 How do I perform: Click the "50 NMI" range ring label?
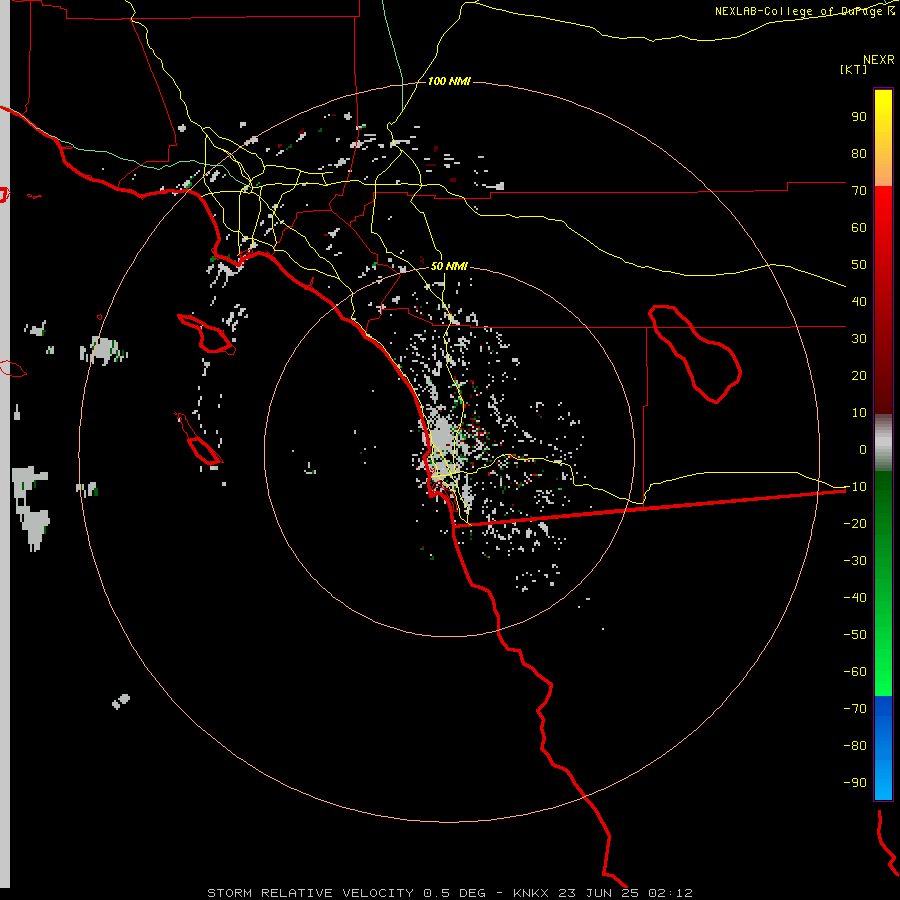(449, 266)
